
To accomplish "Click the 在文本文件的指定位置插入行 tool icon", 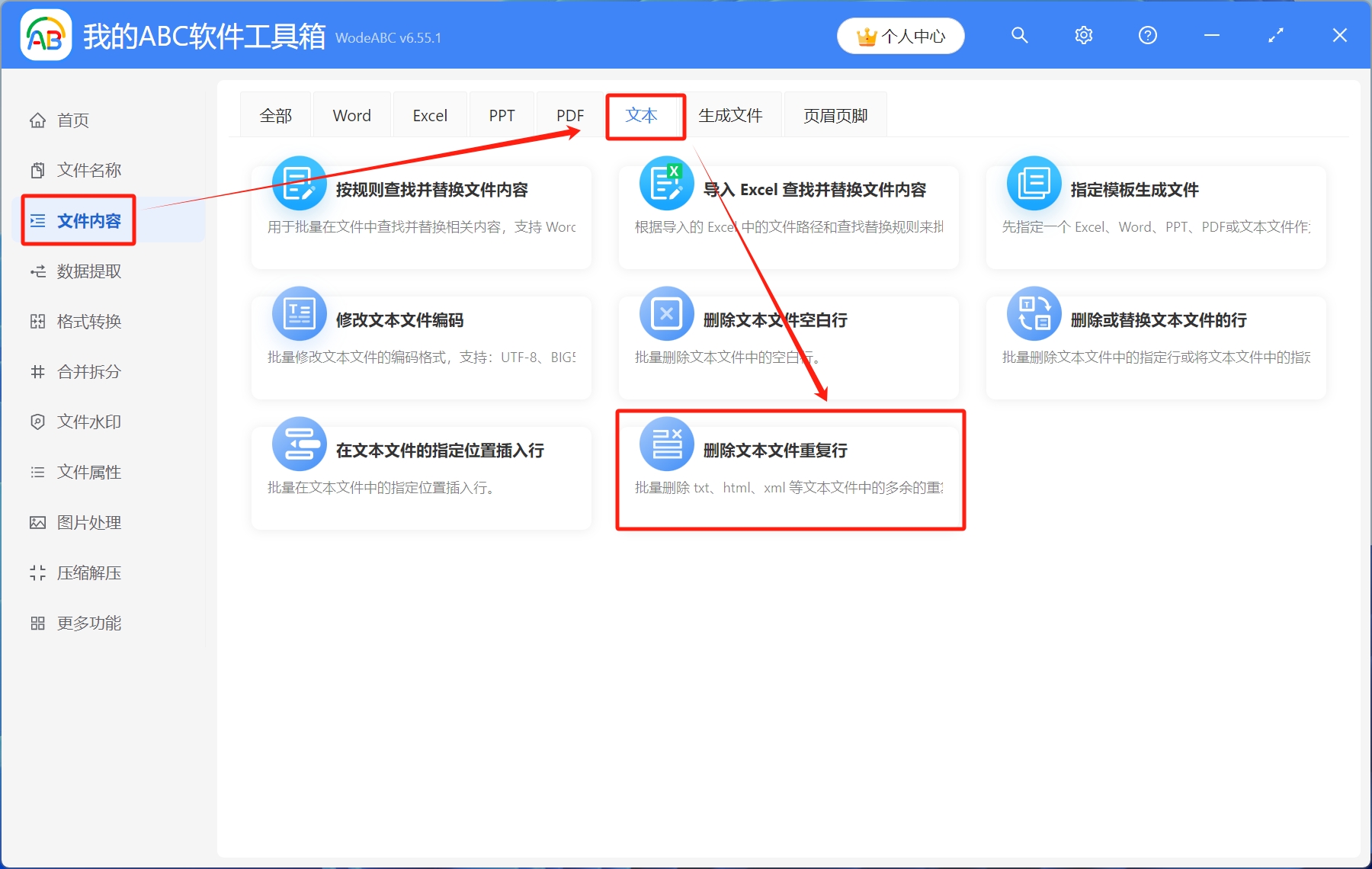I will (x=300, y=444).
